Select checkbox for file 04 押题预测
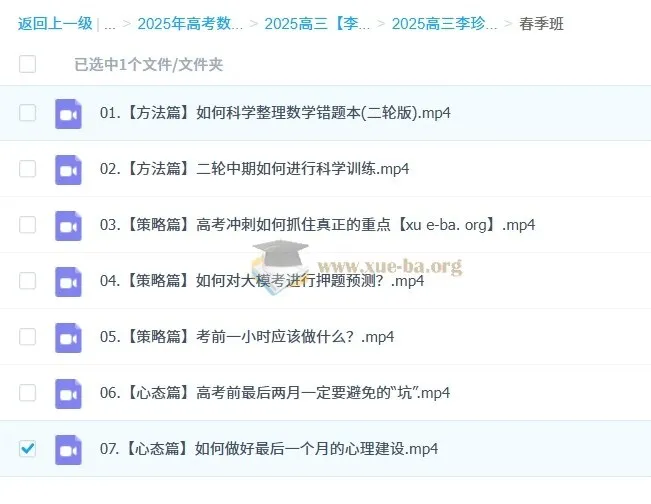 27,281
